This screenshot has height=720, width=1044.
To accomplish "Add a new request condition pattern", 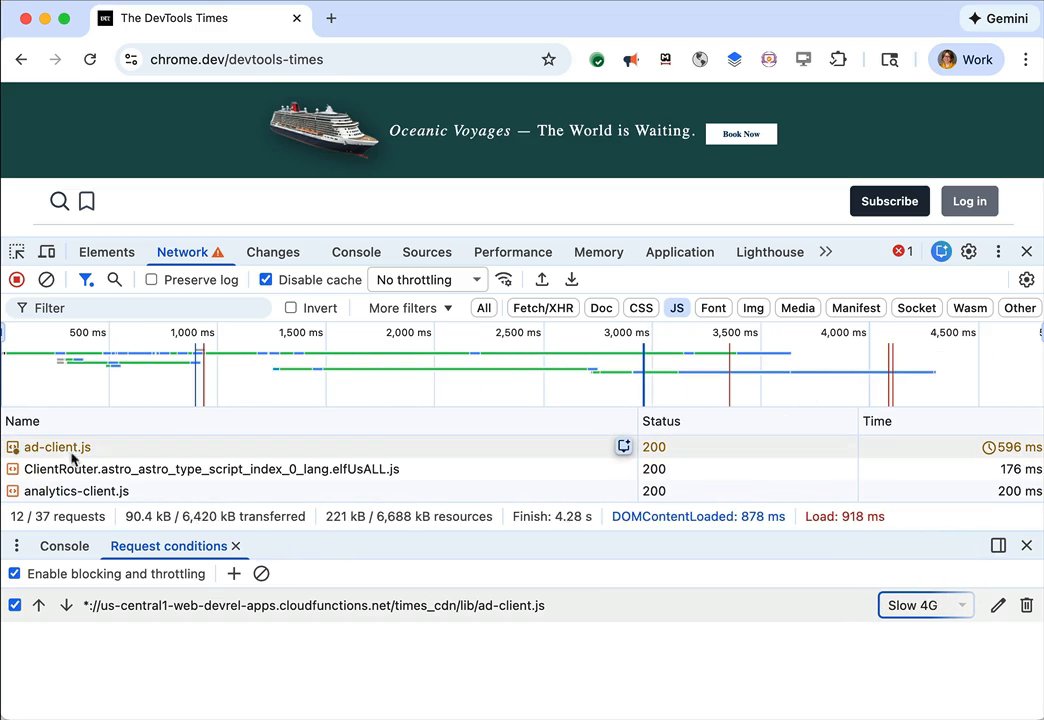I will [x=234, y=573].
